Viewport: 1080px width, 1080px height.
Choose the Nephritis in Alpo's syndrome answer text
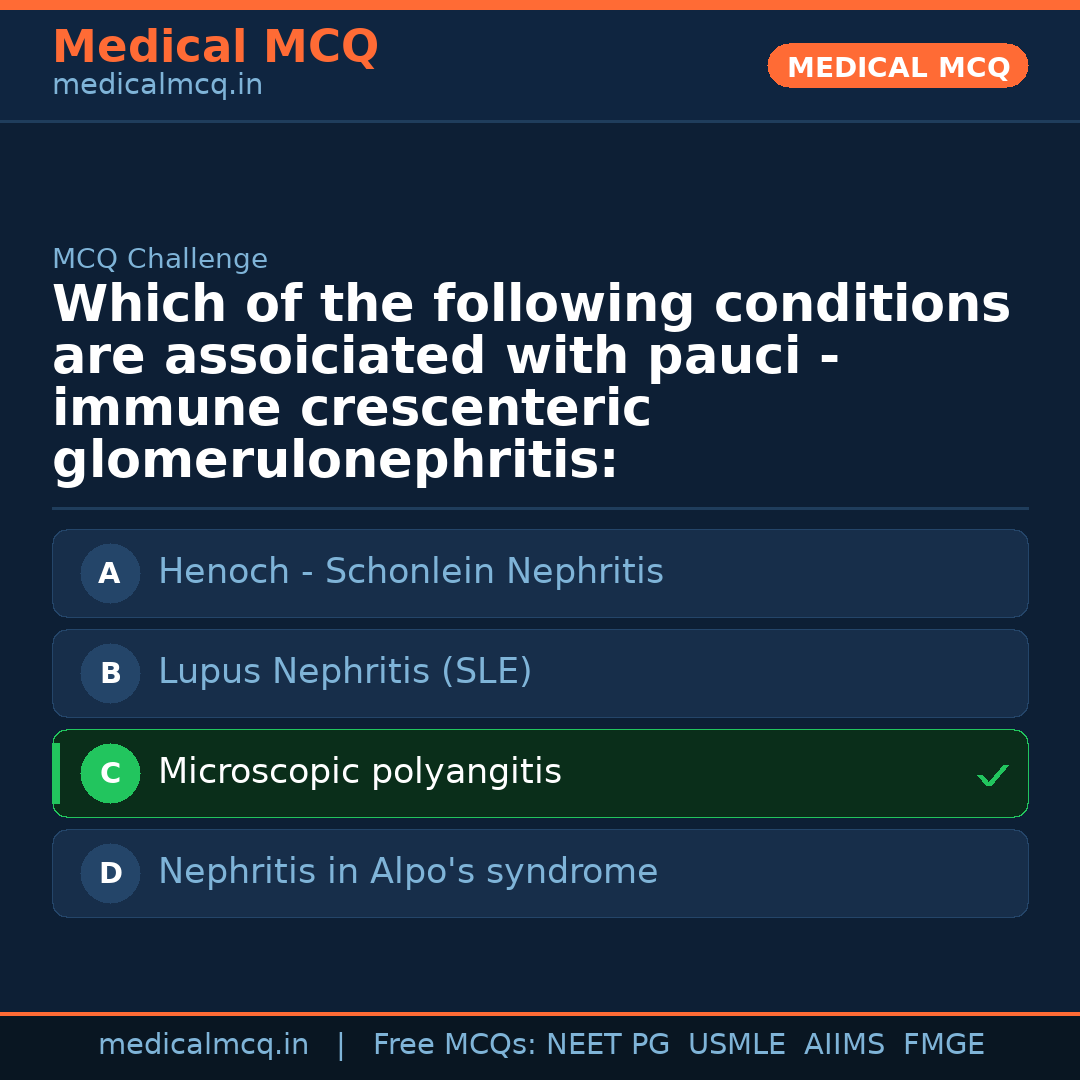pyautogui.click(x=408, y=872)
